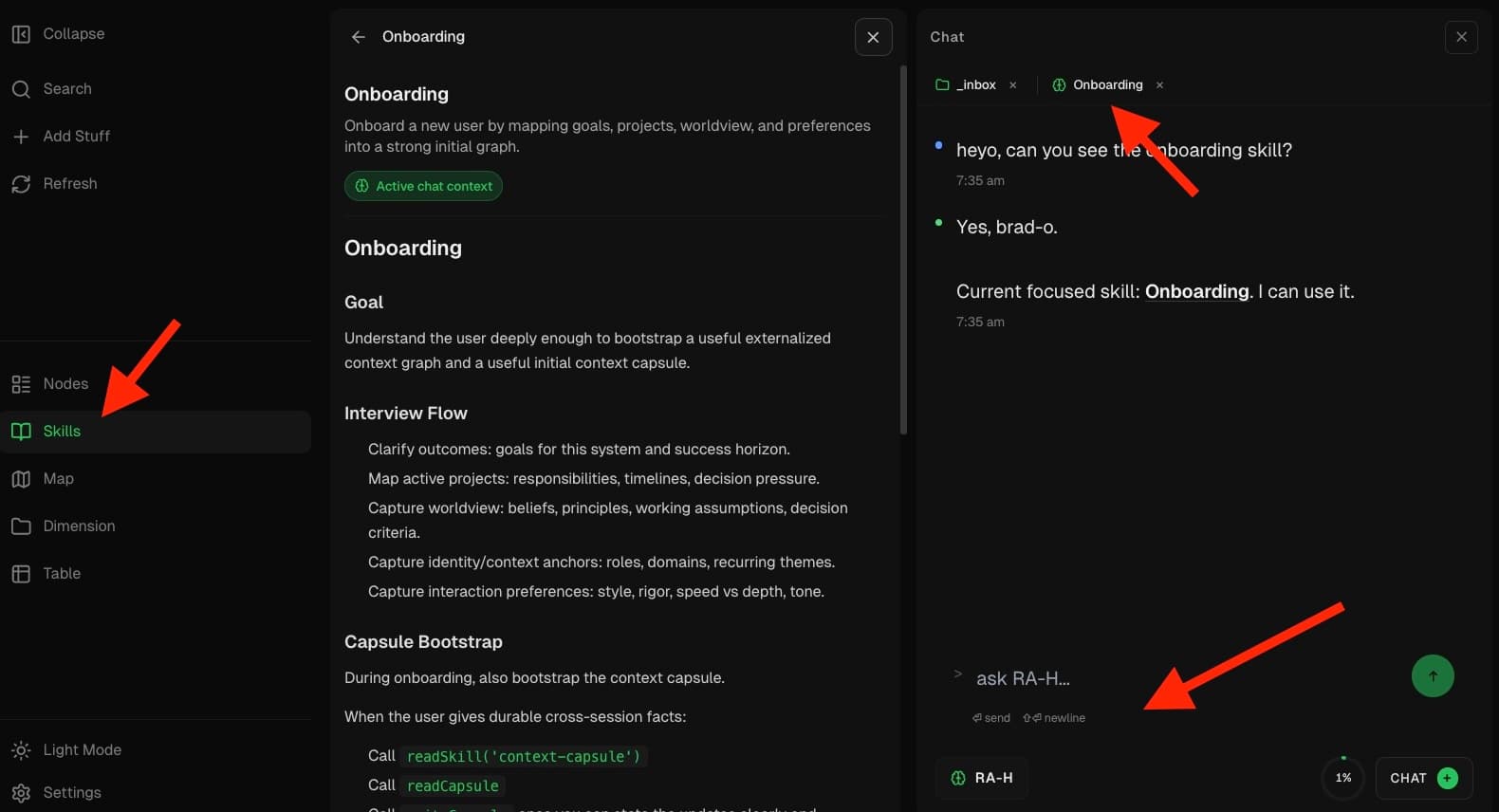Screen dimensions: 1499x812
Task: Select the Skills section
Action: 156,432
